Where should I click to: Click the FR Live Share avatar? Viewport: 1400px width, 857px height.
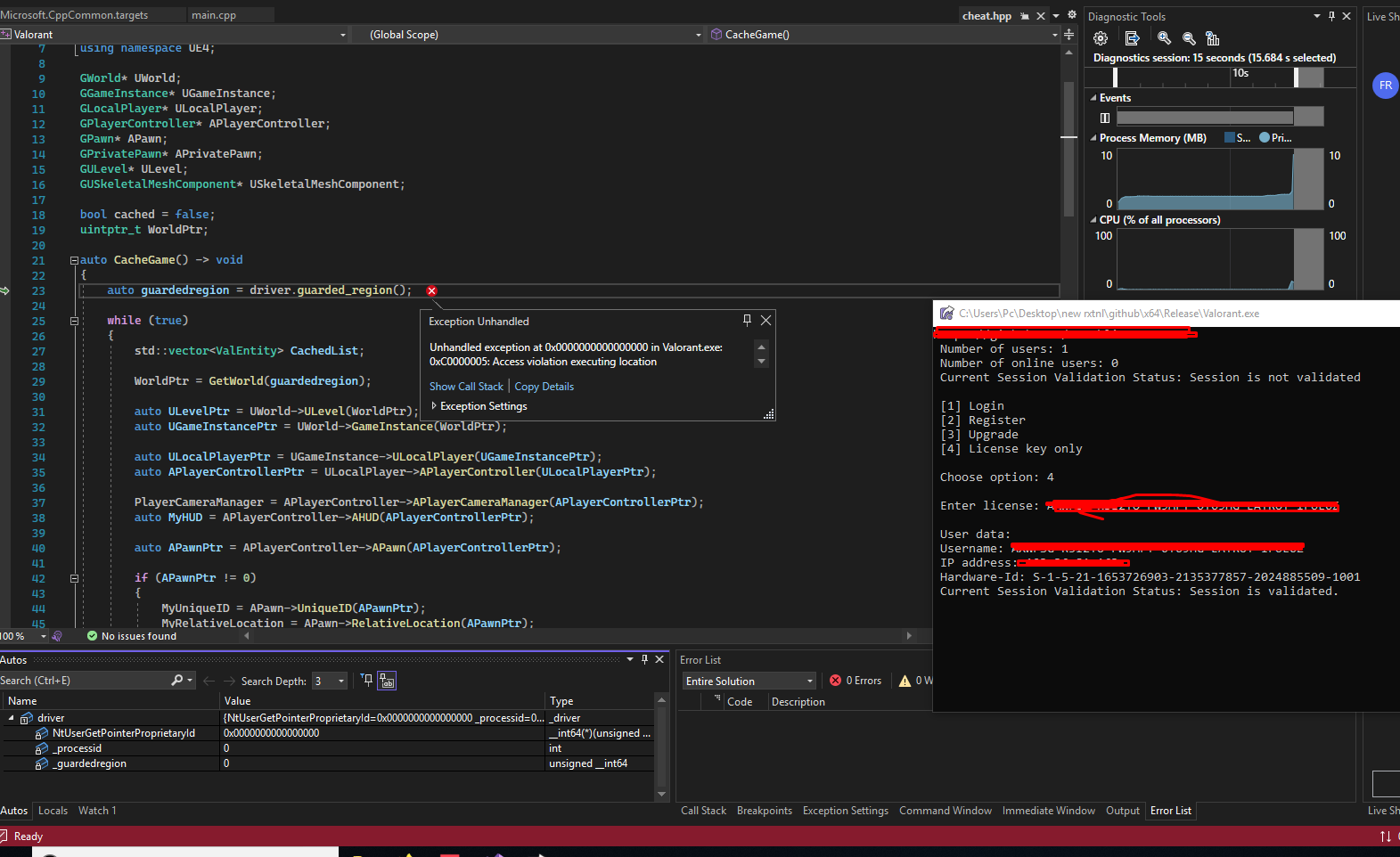point(1385,86)
